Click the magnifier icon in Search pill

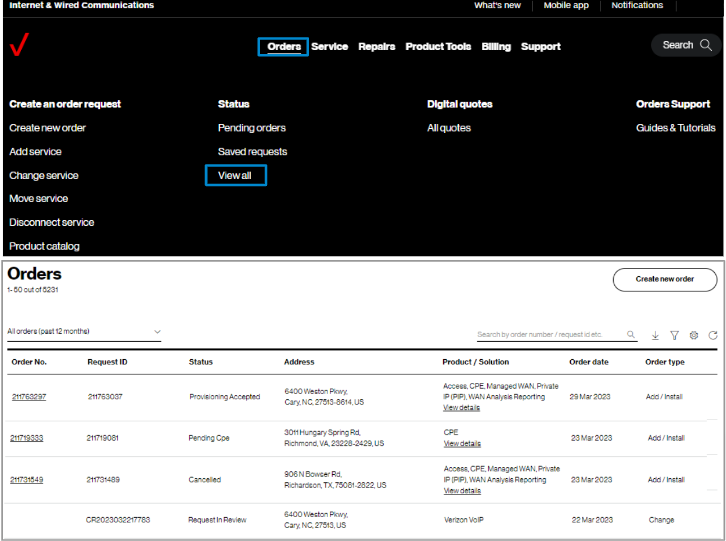click(x=706, y=45)
